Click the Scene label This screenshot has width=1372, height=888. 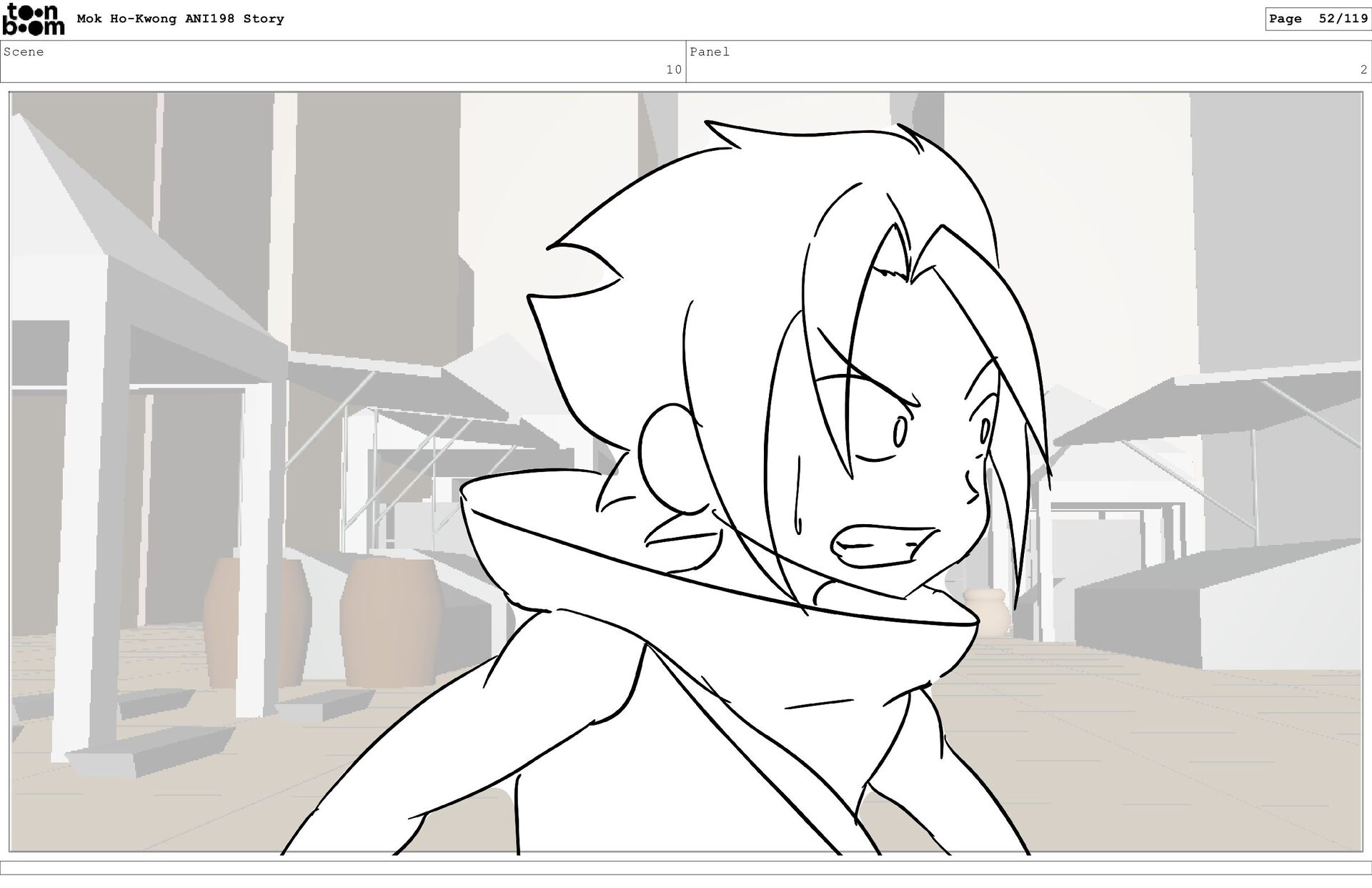(x=24, y=52)
